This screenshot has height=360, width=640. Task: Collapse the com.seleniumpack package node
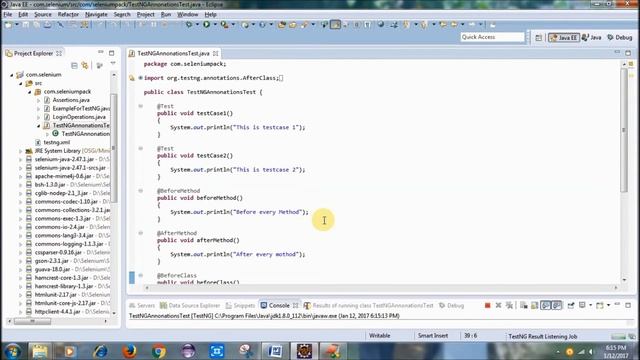30,92
